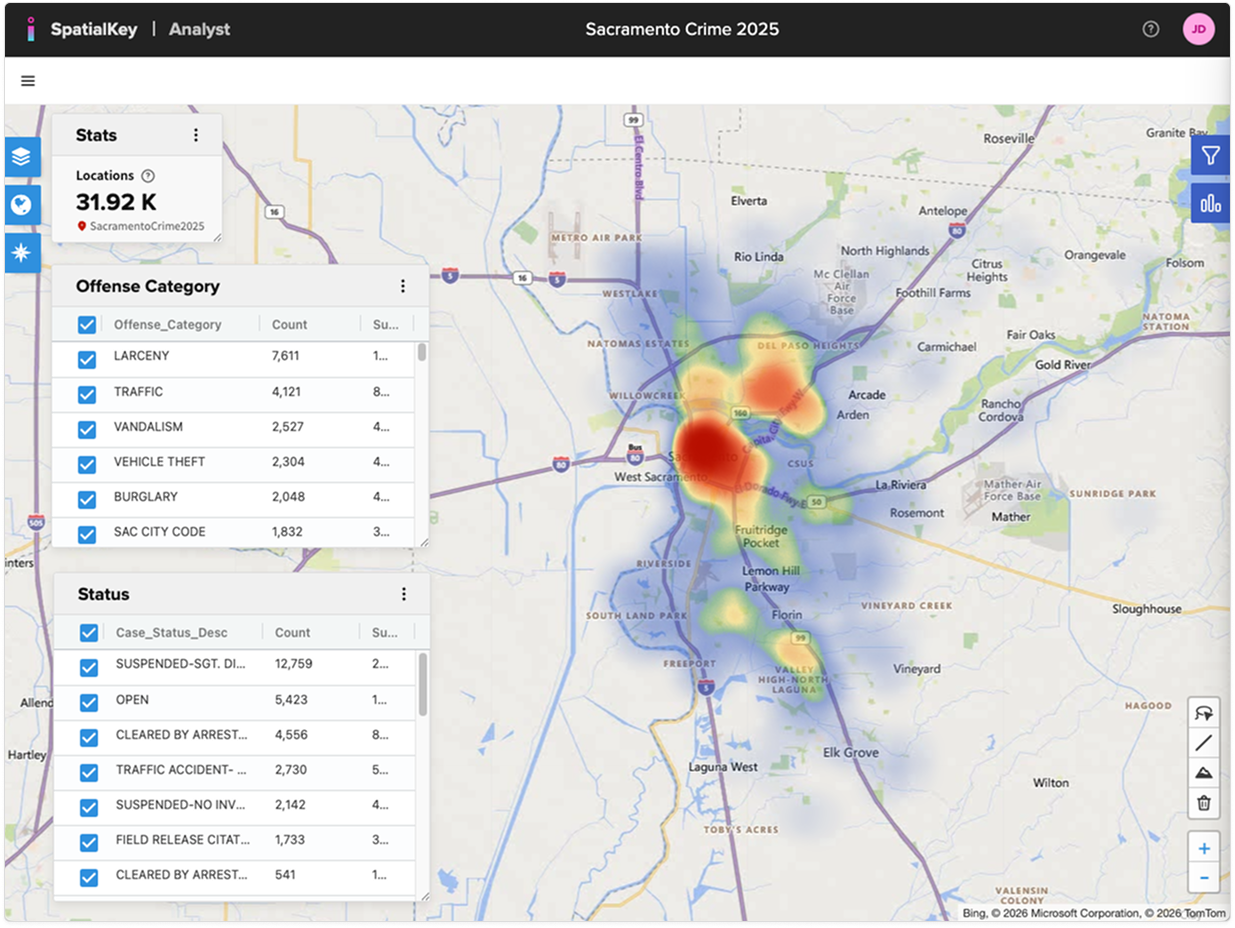Click the Analyst label in header
This screenshot has width=1235, height=928.
(x=199, y=29)
